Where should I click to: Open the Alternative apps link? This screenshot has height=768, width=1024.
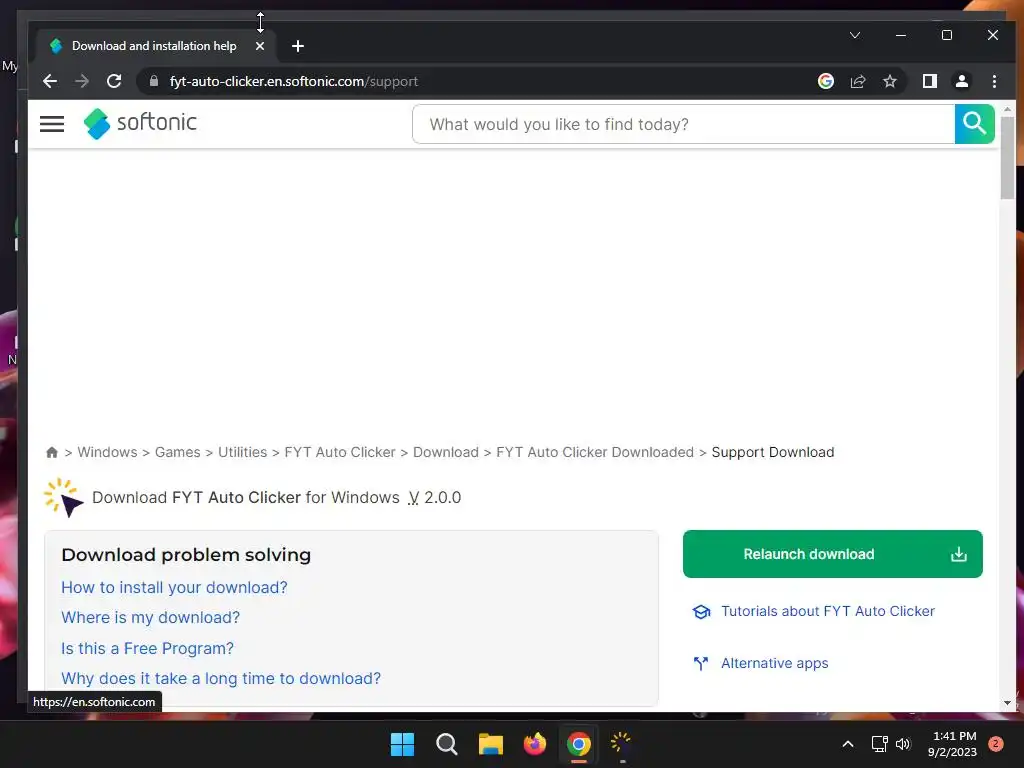click(775, 664)
